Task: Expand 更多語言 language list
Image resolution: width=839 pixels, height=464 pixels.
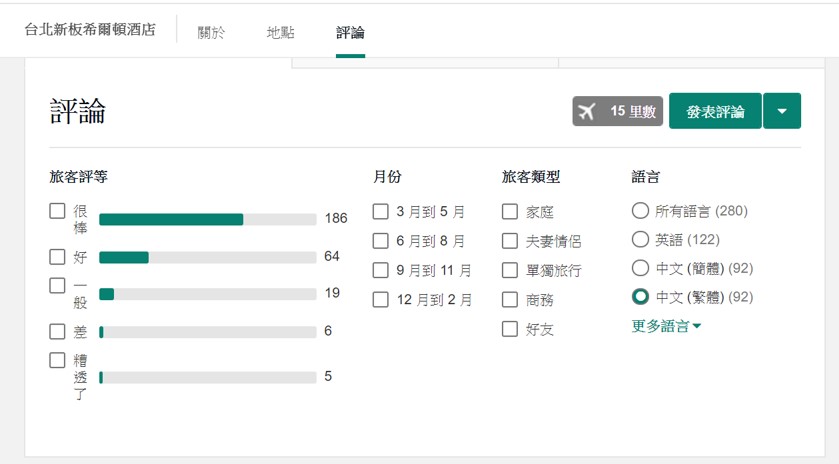Action: (666, 326)
